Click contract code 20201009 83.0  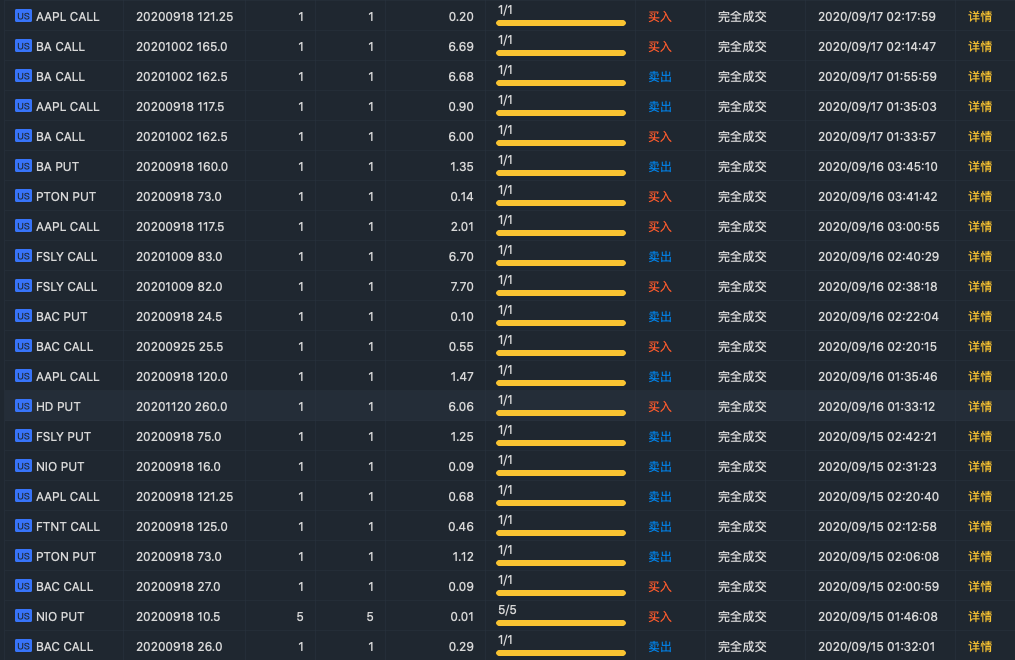179,257
